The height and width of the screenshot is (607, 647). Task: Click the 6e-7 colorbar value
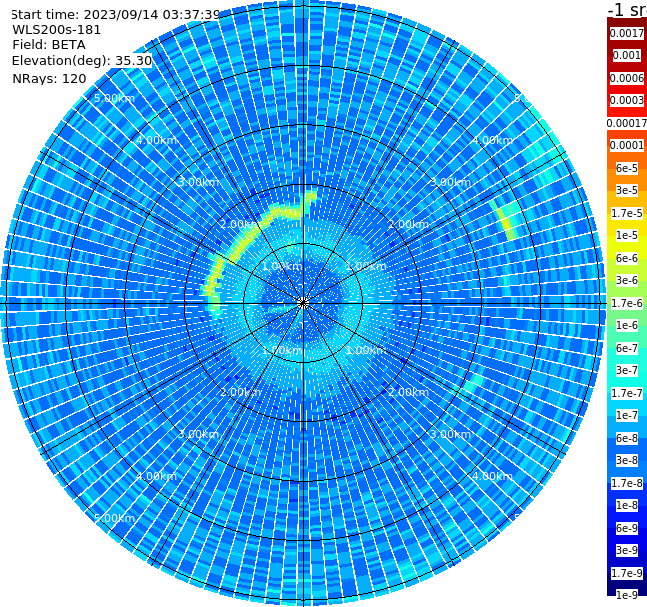click(x=627, y=348)
